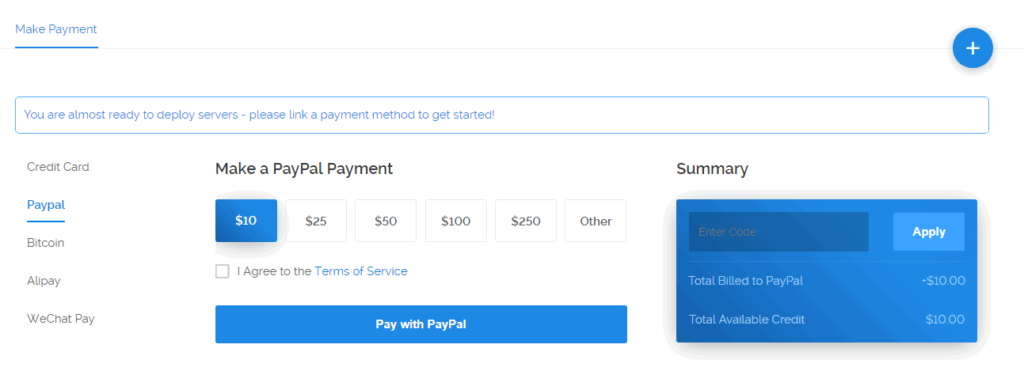Click the Pay with PayPal button
1024x386 pixels.
point(421,324)
